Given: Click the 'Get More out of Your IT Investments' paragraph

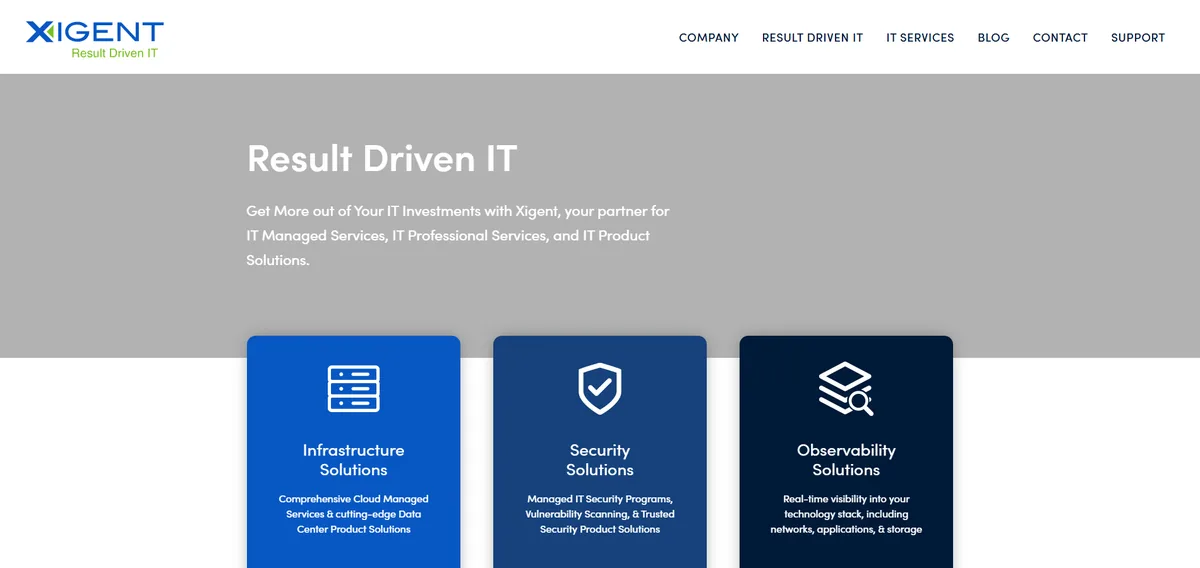Looking at the screenshot, I should pos(458,236).
